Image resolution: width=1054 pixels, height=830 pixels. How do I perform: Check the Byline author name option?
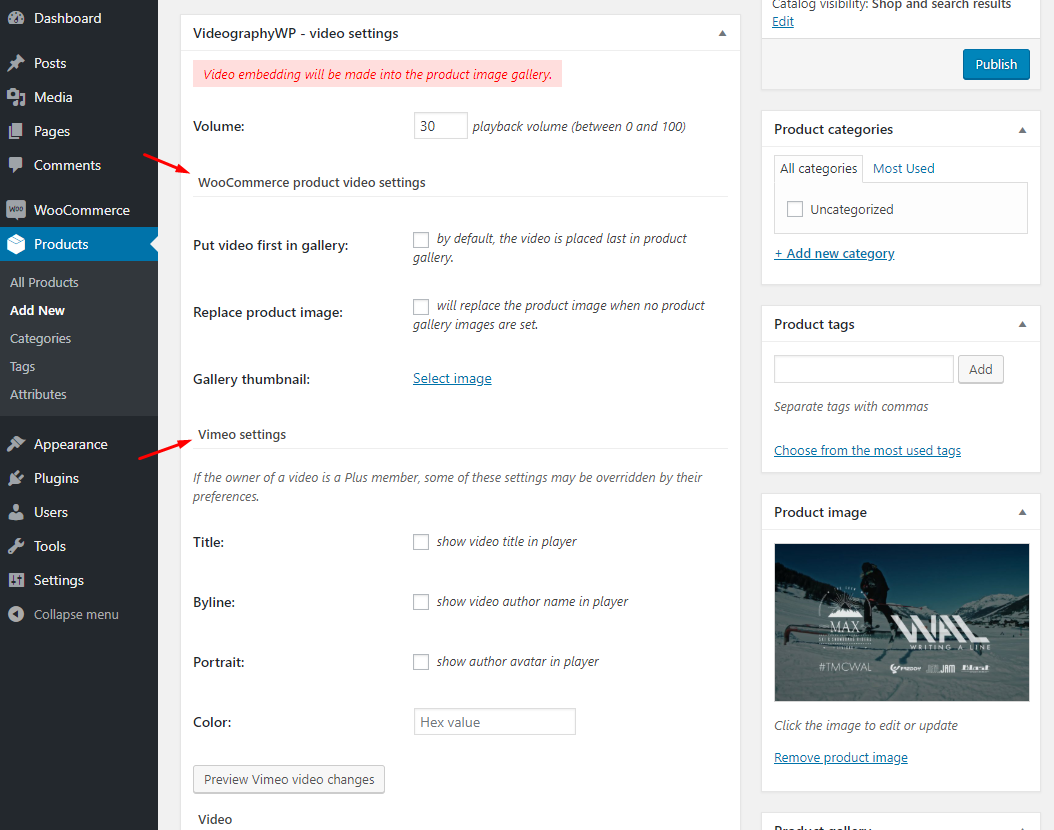coord(421,601)
